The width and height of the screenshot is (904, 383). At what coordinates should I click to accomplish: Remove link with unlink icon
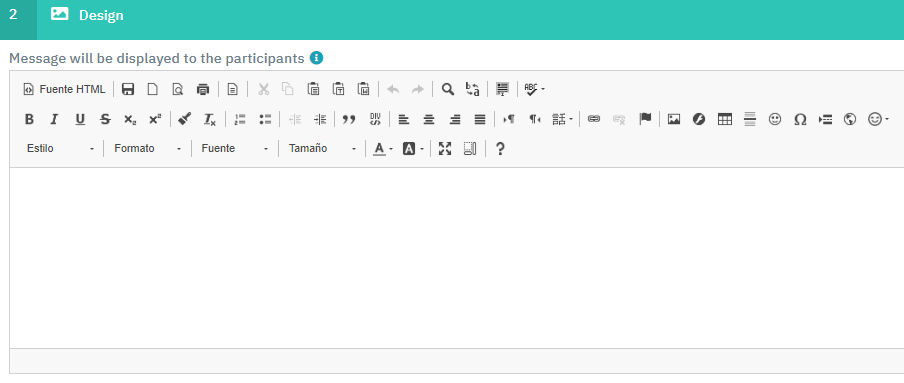(x=619, y=119)
